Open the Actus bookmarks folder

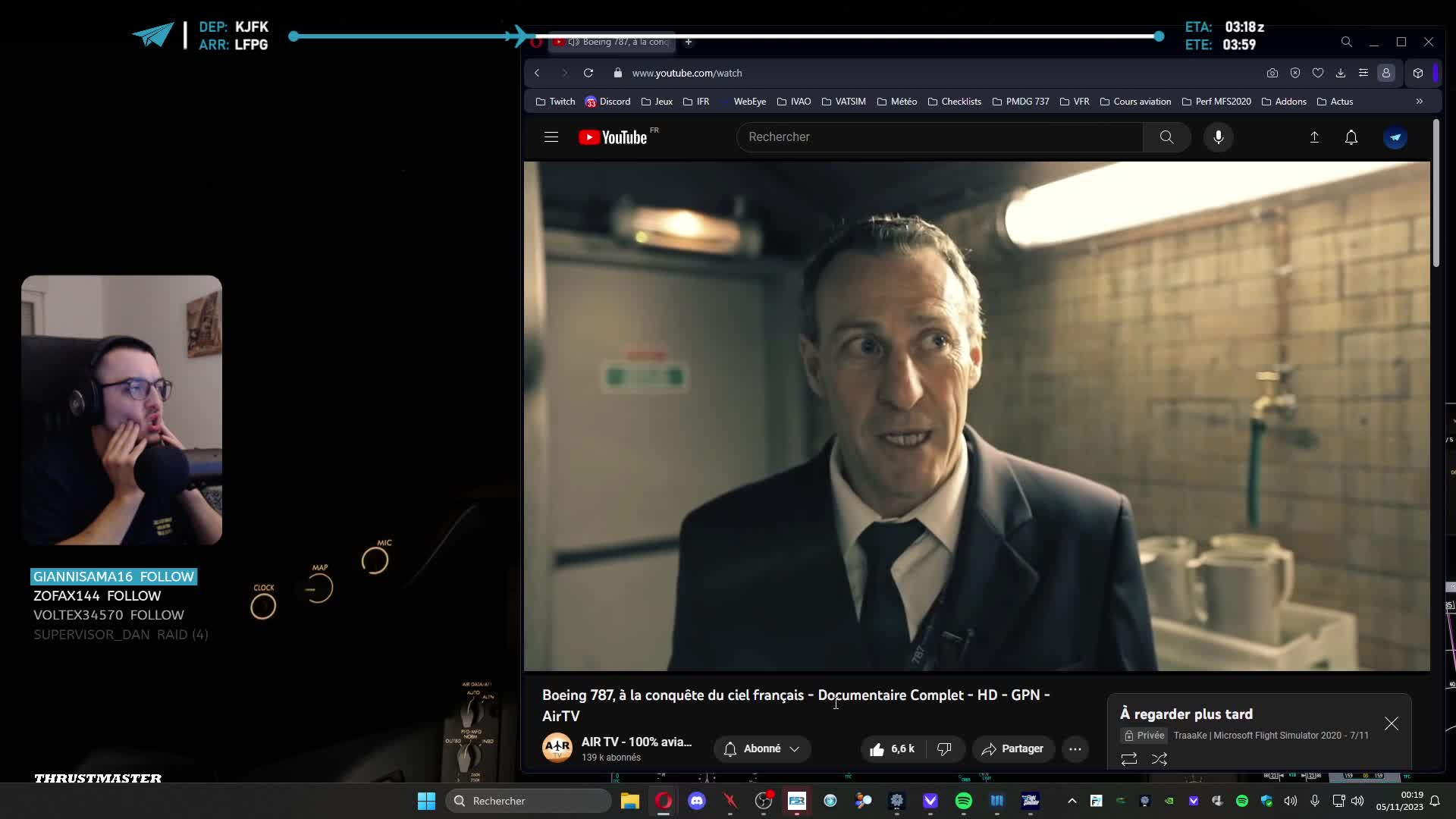(x=1335, y=102)
